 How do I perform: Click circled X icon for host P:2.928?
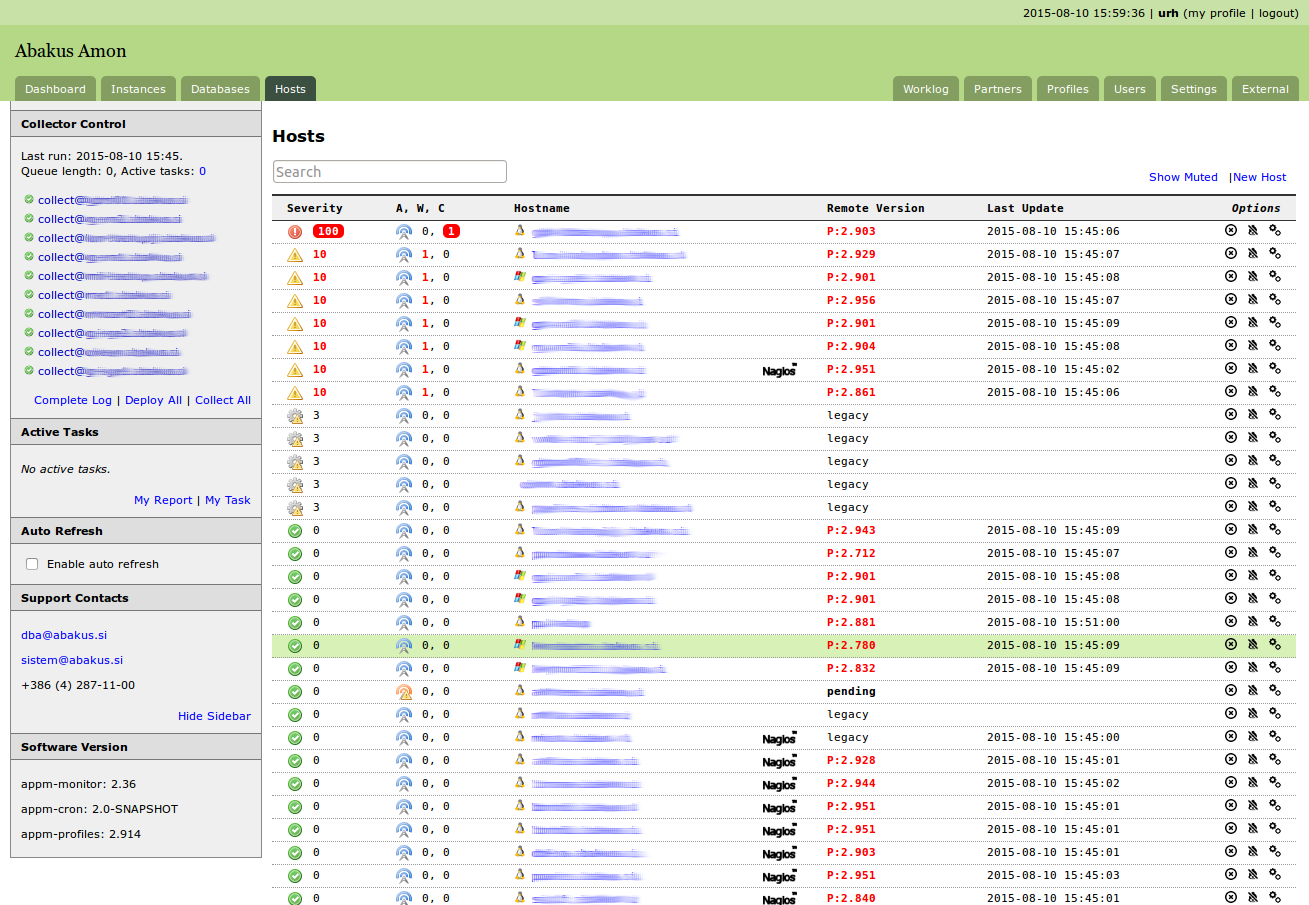(1231, 759)
